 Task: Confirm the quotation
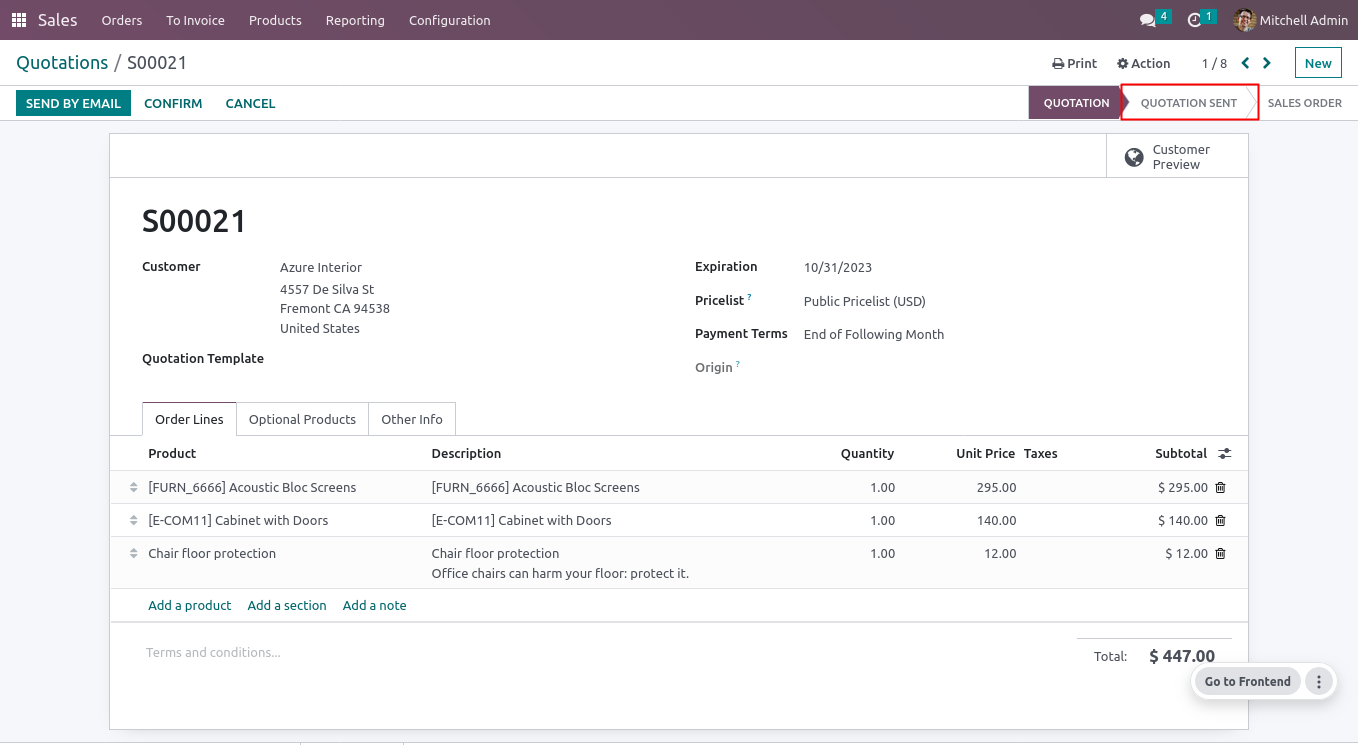173,103
